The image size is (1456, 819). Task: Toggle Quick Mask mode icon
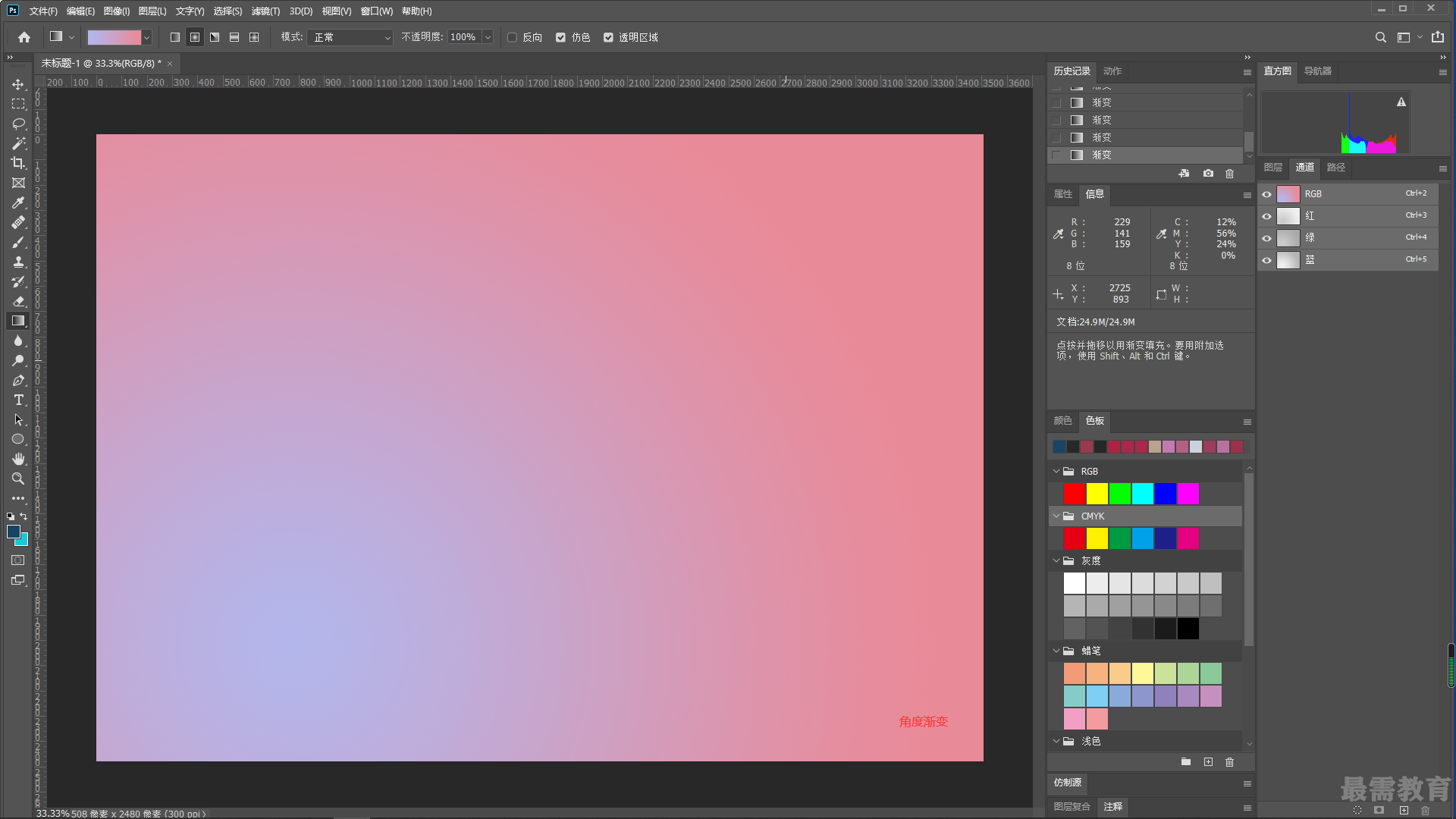pos(18,560)
